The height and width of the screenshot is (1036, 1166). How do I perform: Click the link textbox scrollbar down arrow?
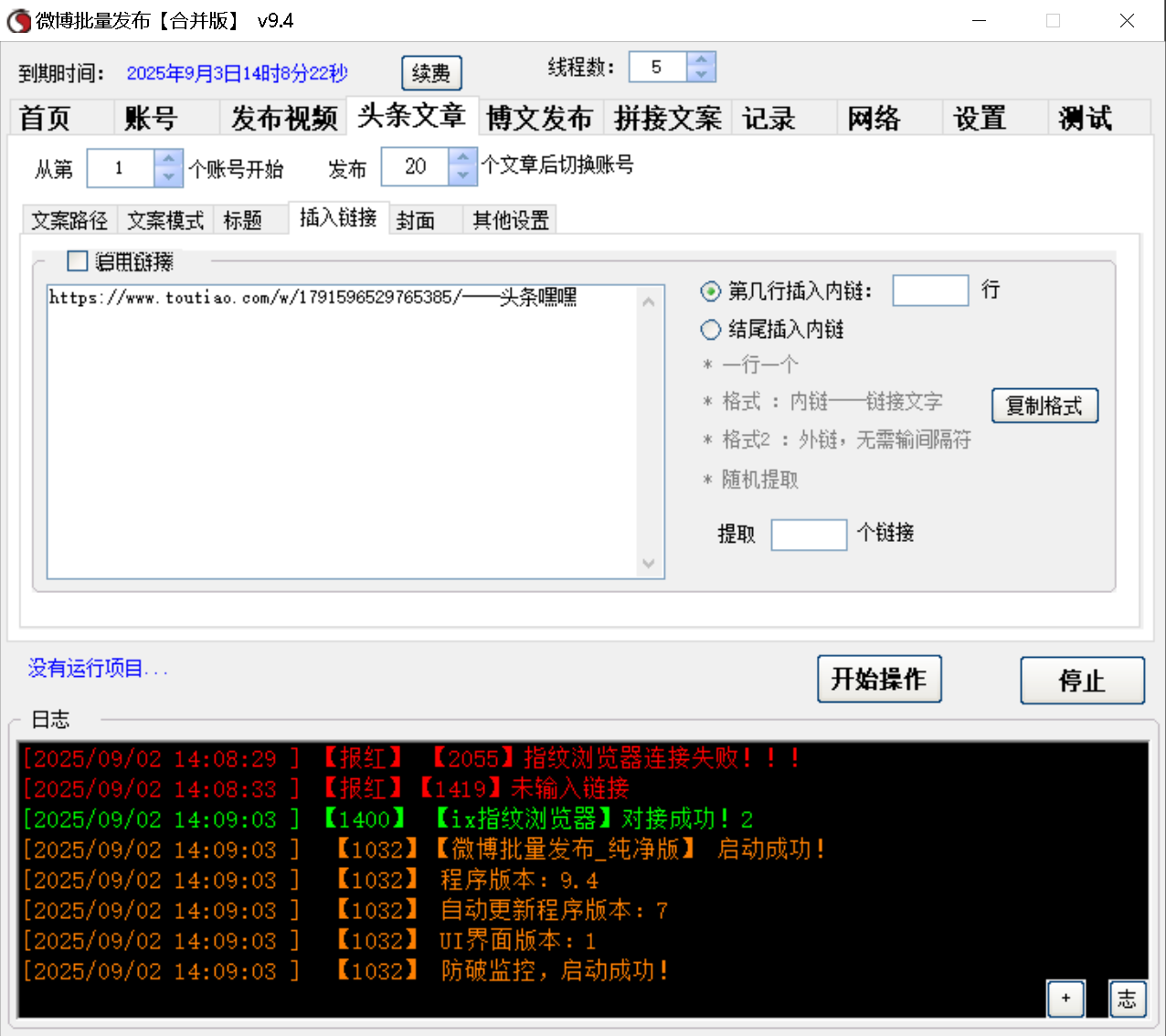pyautogui.click(x=650, y=564)
